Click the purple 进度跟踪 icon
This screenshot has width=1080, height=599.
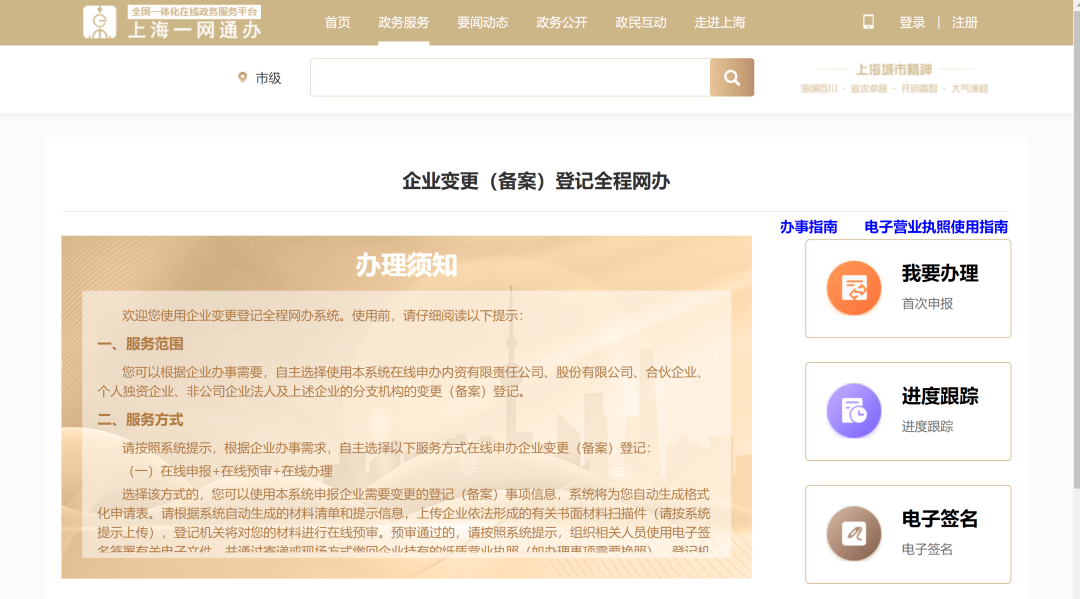(853, 411)
